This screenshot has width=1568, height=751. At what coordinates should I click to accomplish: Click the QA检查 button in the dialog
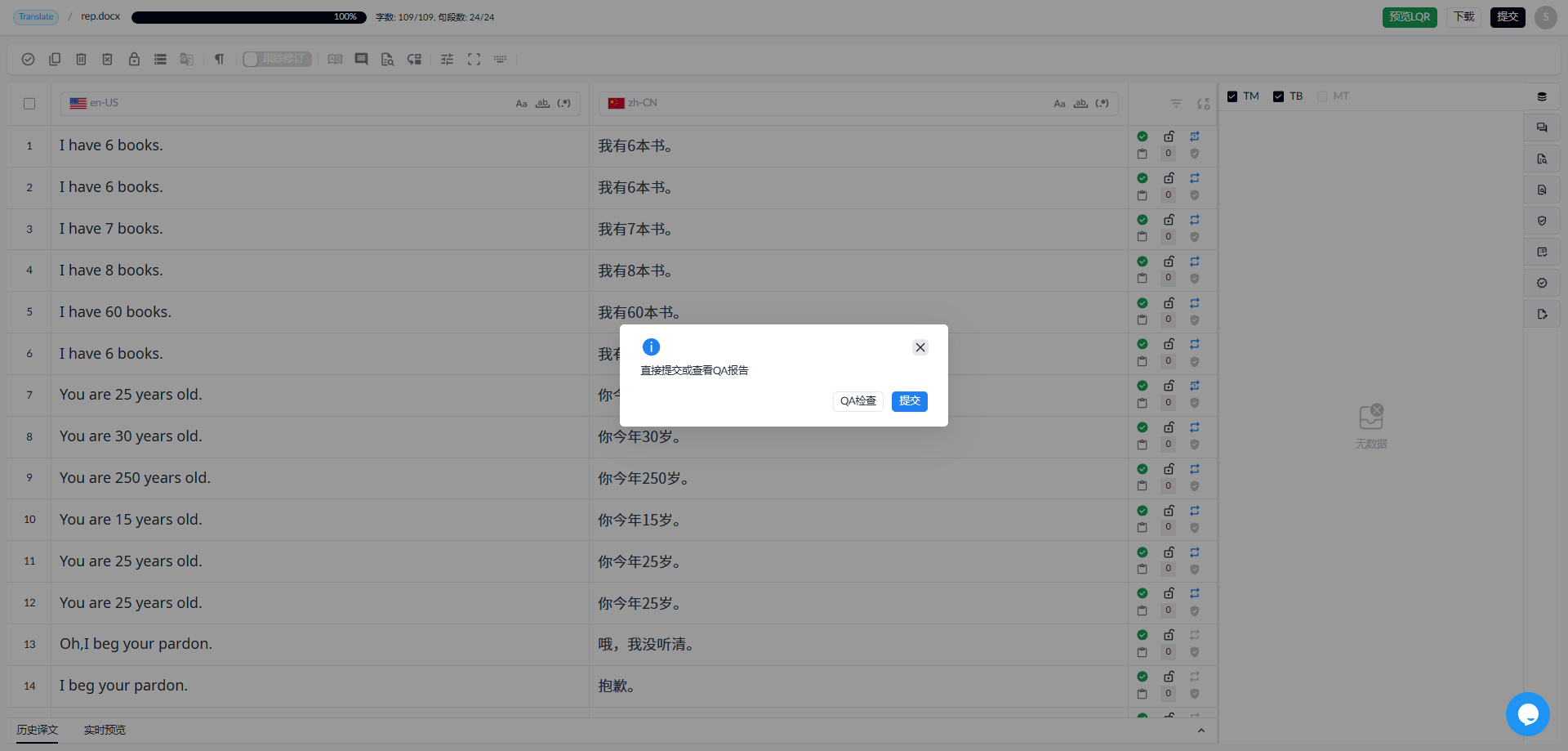point(857,401)
